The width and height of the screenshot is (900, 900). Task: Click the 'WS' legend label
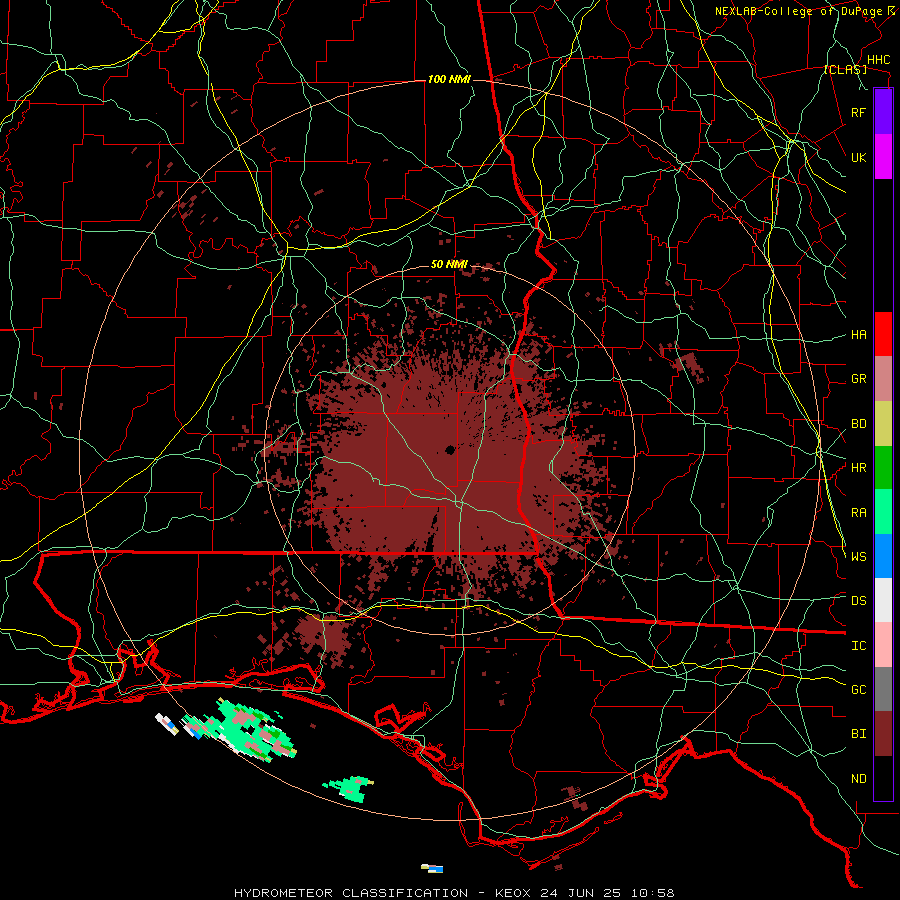pos(858,557)
